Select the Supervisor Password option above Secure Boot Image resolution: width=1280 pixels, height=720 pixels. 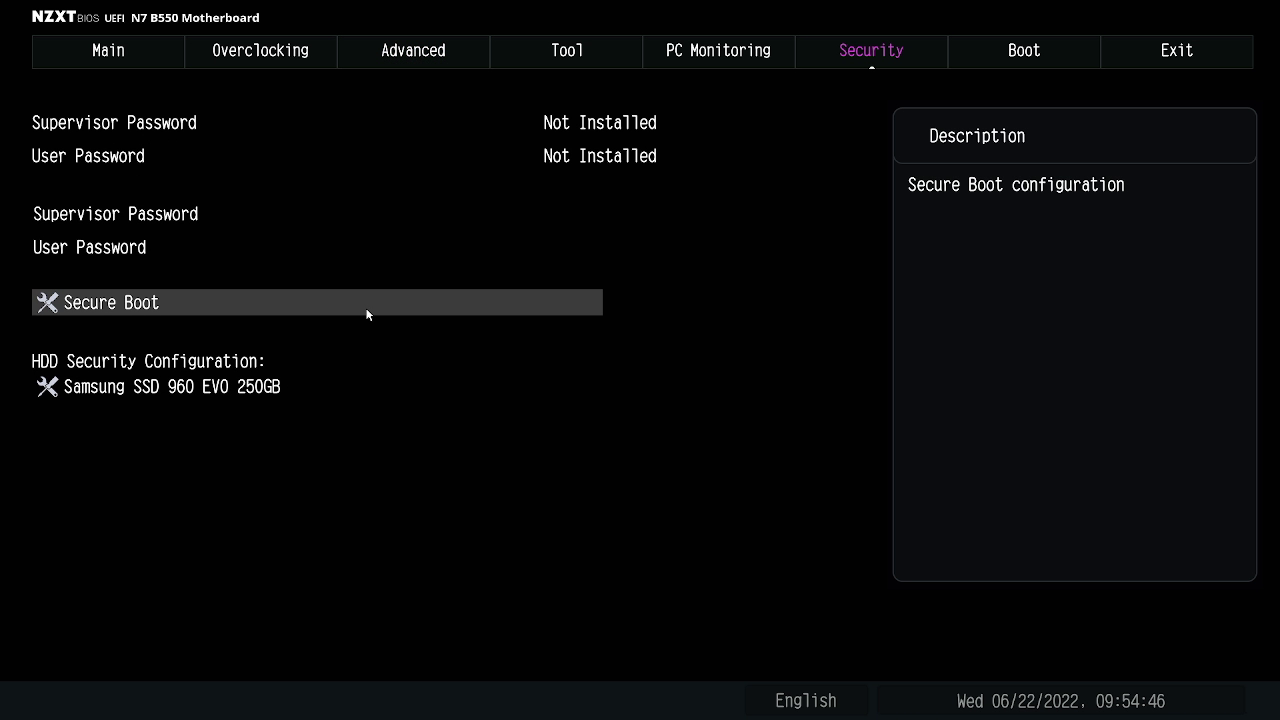[x=115, y=214]
